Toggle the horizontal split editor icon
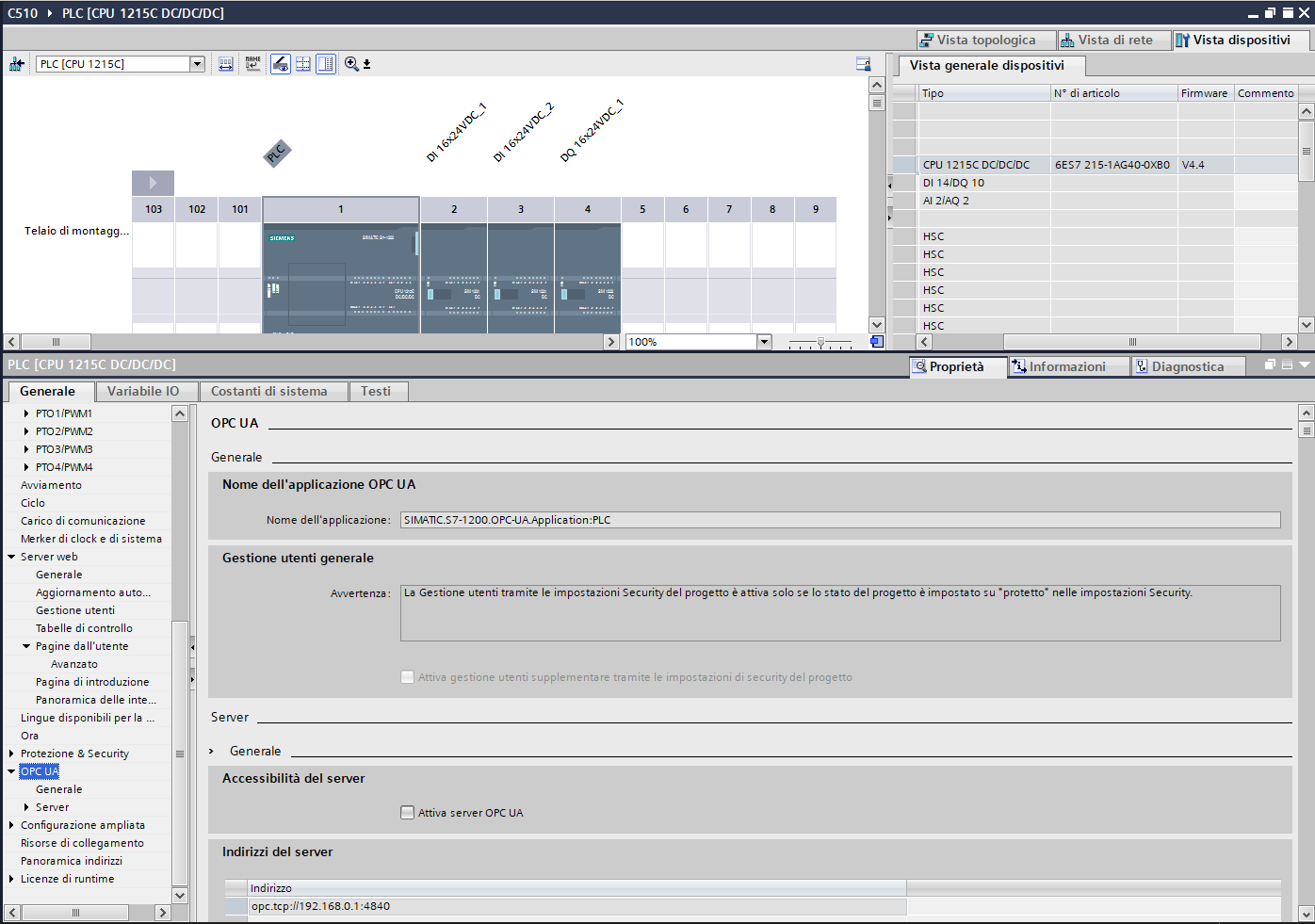The width and height of the screenshot is (1315, 924). (x=303, y=64)
